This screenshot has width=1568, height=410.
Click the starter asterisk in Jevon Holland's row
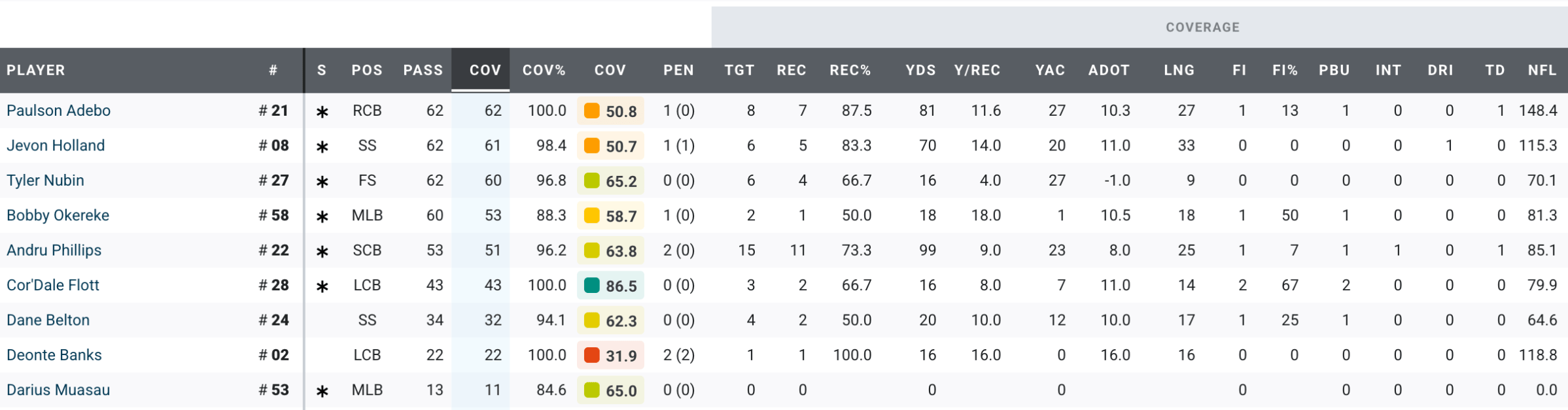pyautogui.click(x=322, y=146)
